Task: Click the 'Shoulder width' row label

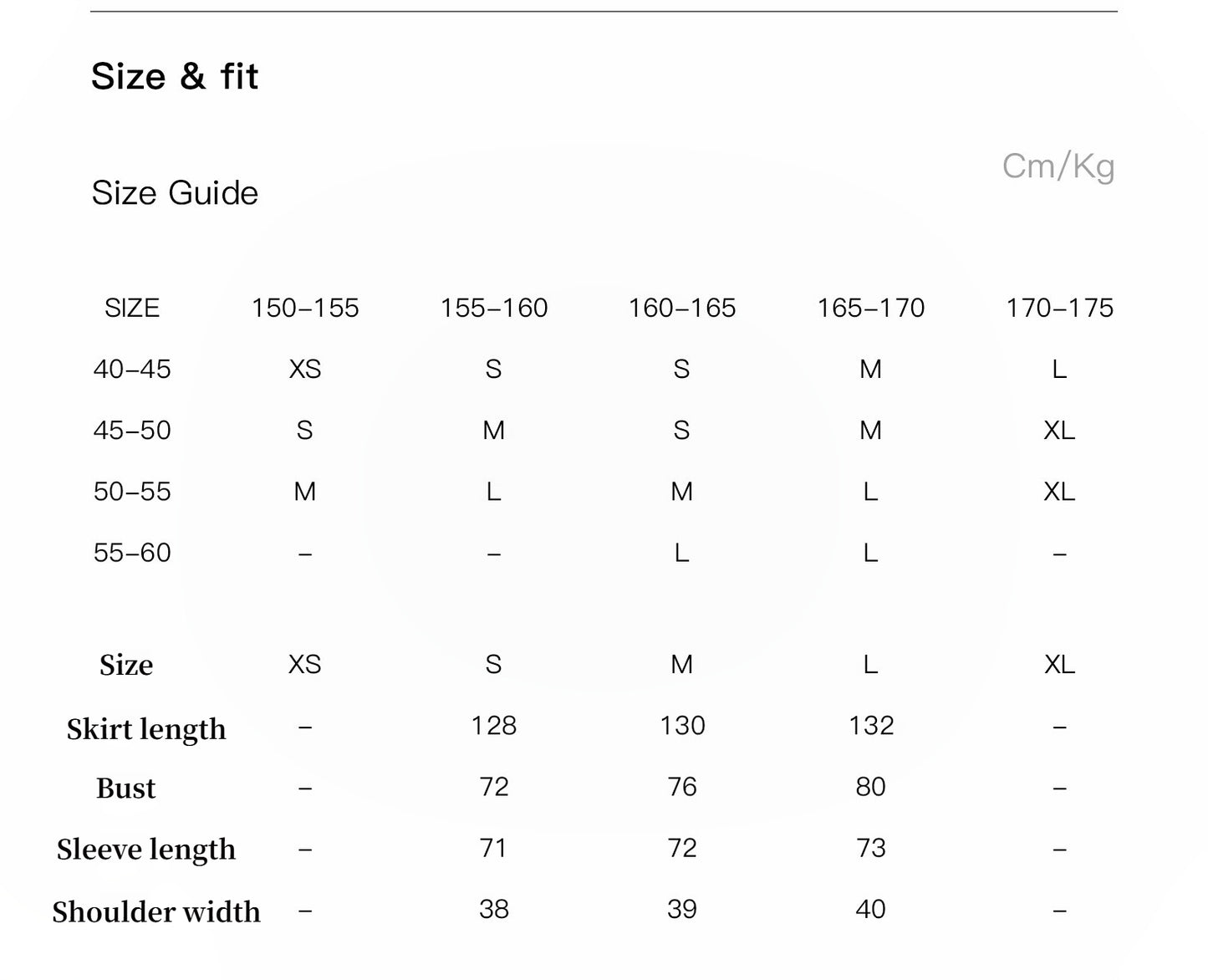Action: point(156,911)
